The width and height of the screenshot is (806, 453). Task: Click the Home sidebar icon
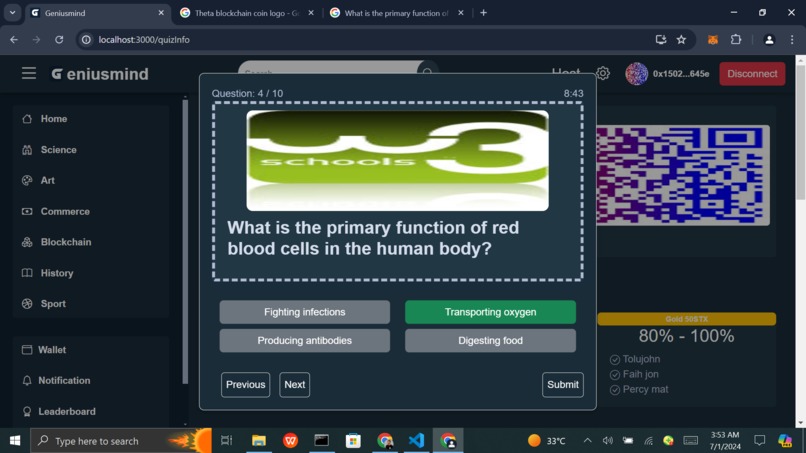[27, 119]
